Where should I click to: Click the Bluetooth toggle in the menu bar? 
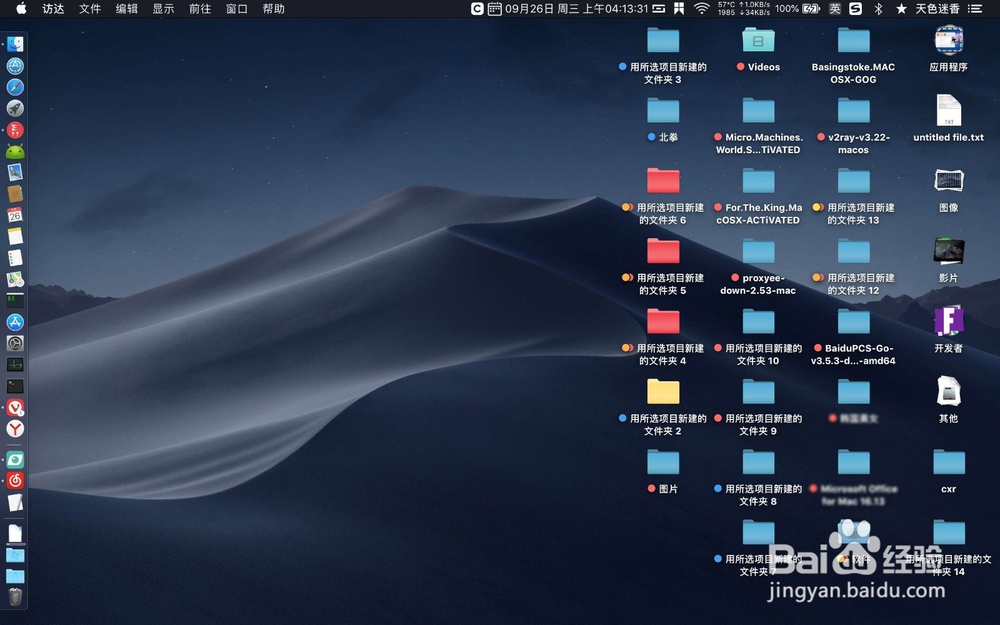pos(878,9)
